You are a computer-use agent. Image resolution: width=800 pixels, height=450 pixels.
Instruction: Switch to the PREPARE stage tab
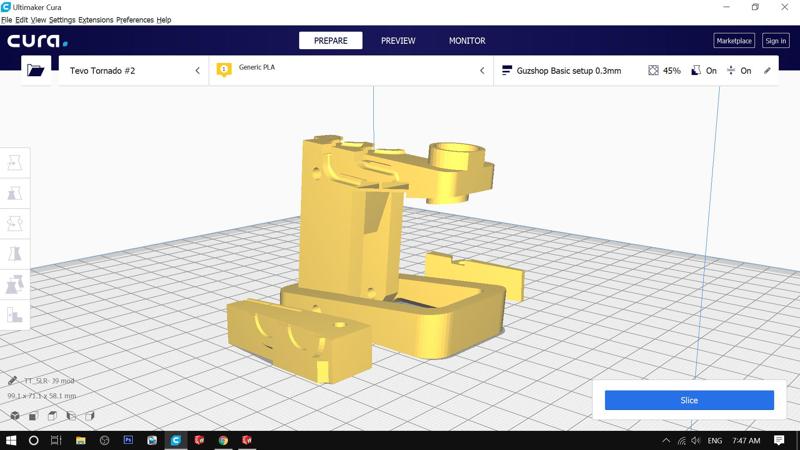click(x=331, y=41)
